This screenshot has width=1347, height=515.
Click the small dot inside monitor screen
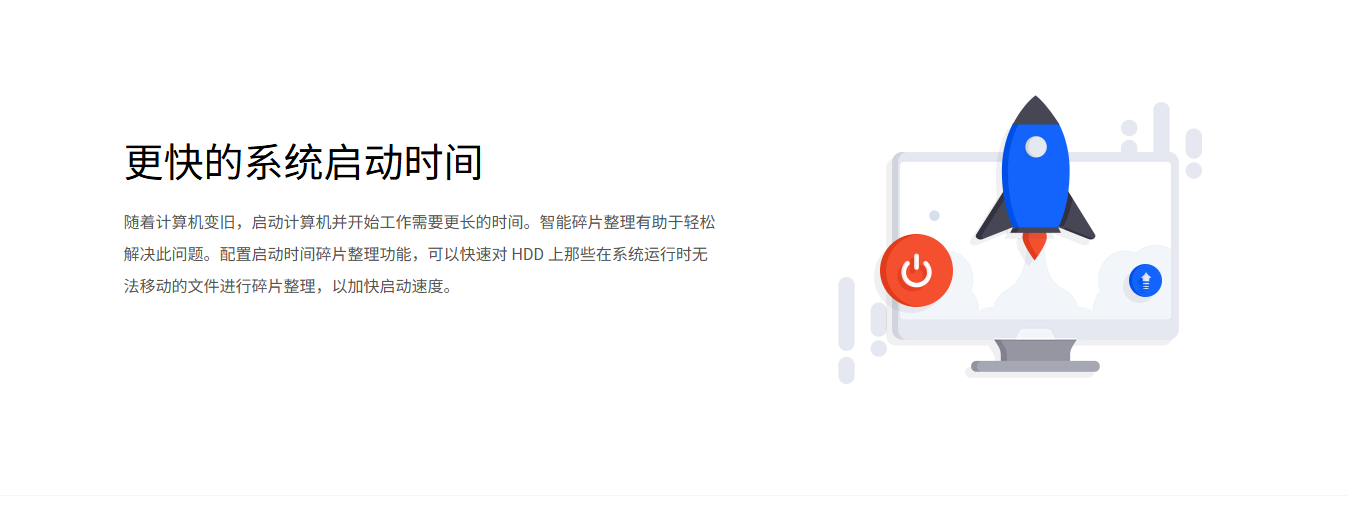tap(934, 215)
